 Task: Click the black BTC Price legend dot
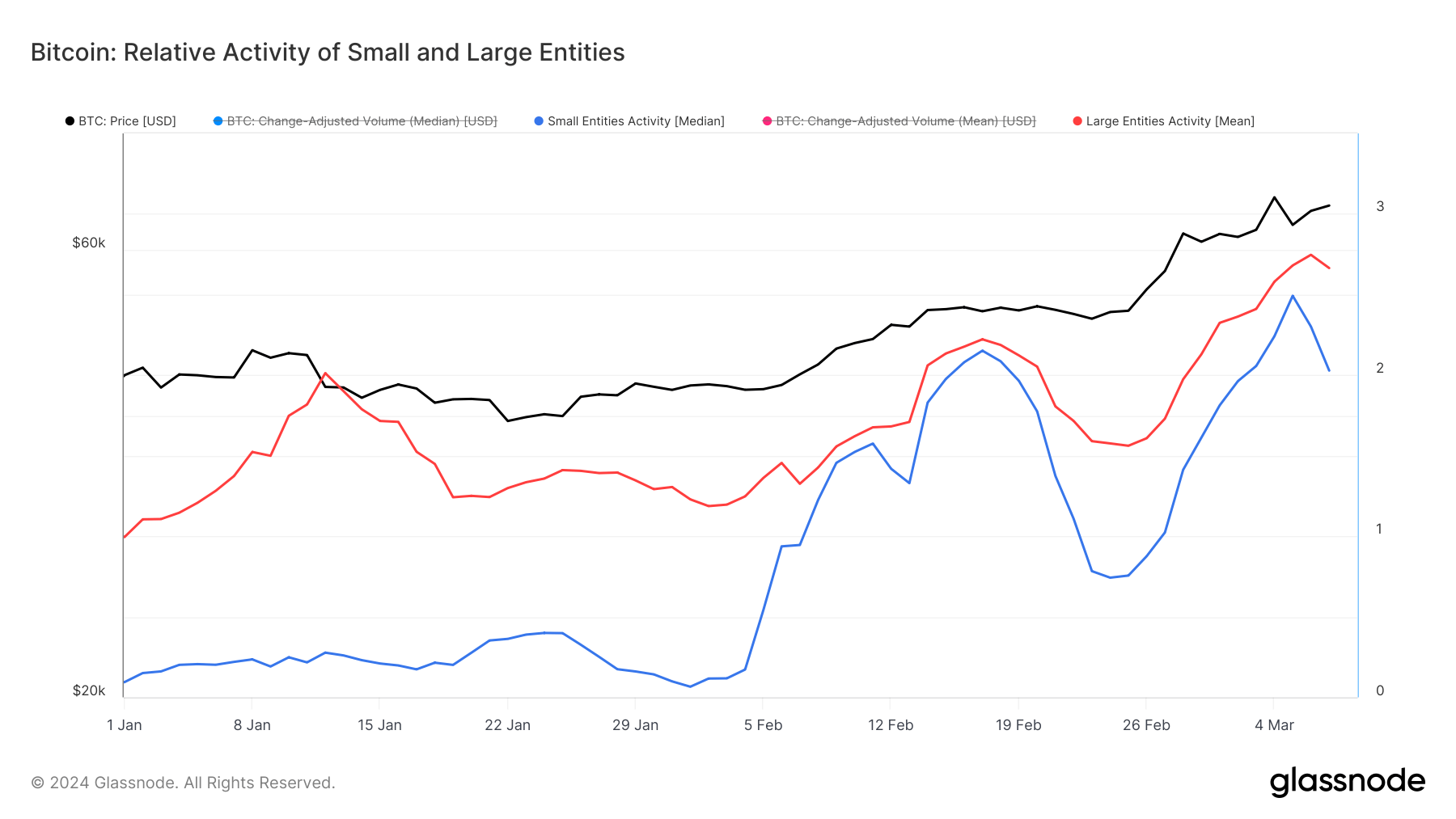pyautogui.click(x=70, y=121)
